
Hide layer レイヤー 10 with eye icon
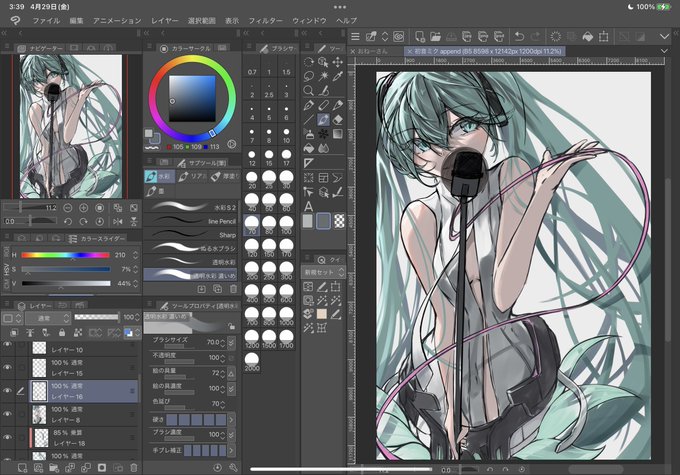7,345
